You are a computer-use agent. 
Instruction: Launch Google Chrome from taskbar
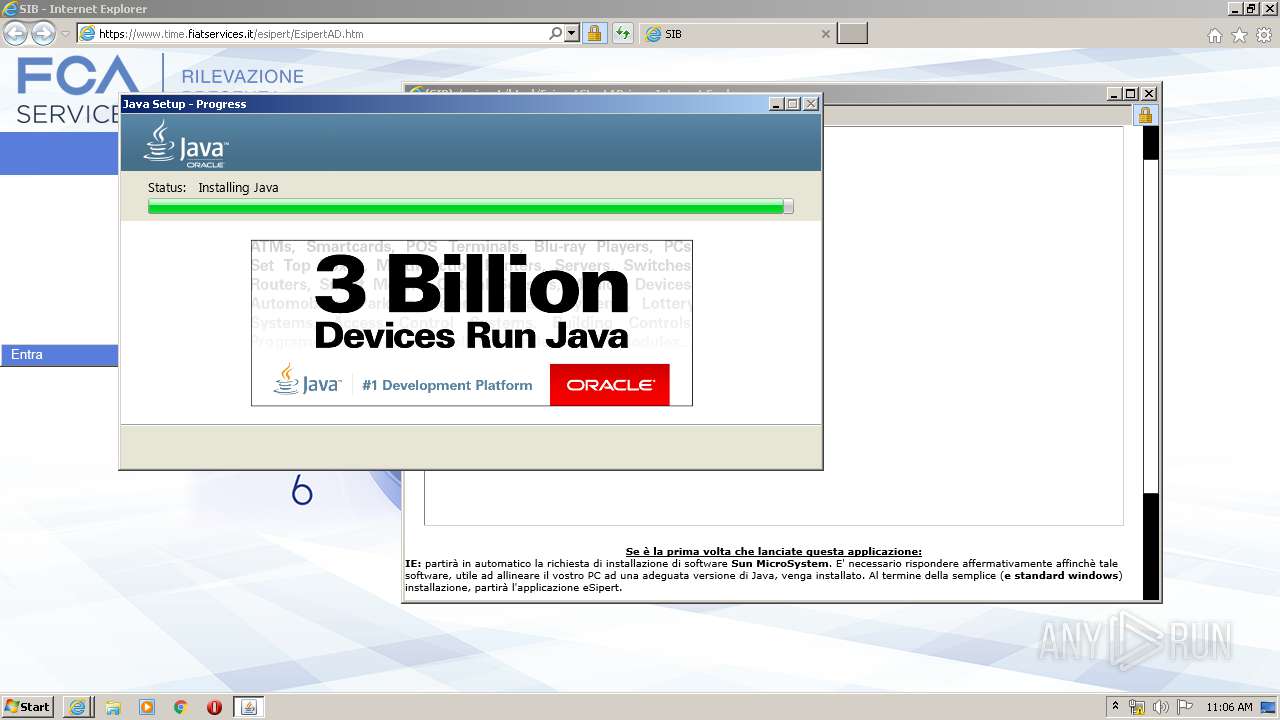[x=181, y=707]
